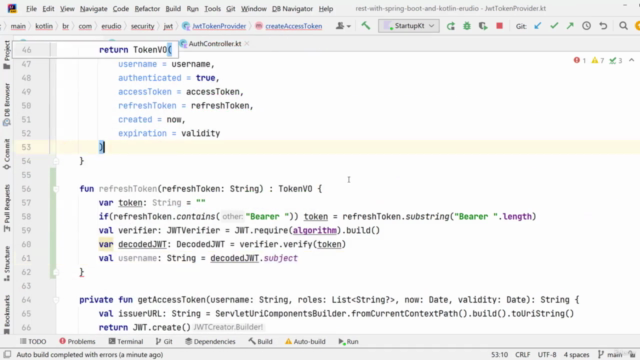Screen dimensions: 640x360
Task: Click JwtTokenProvider breadcrumb
Action: pyautogui.click(x=219, y=26)
